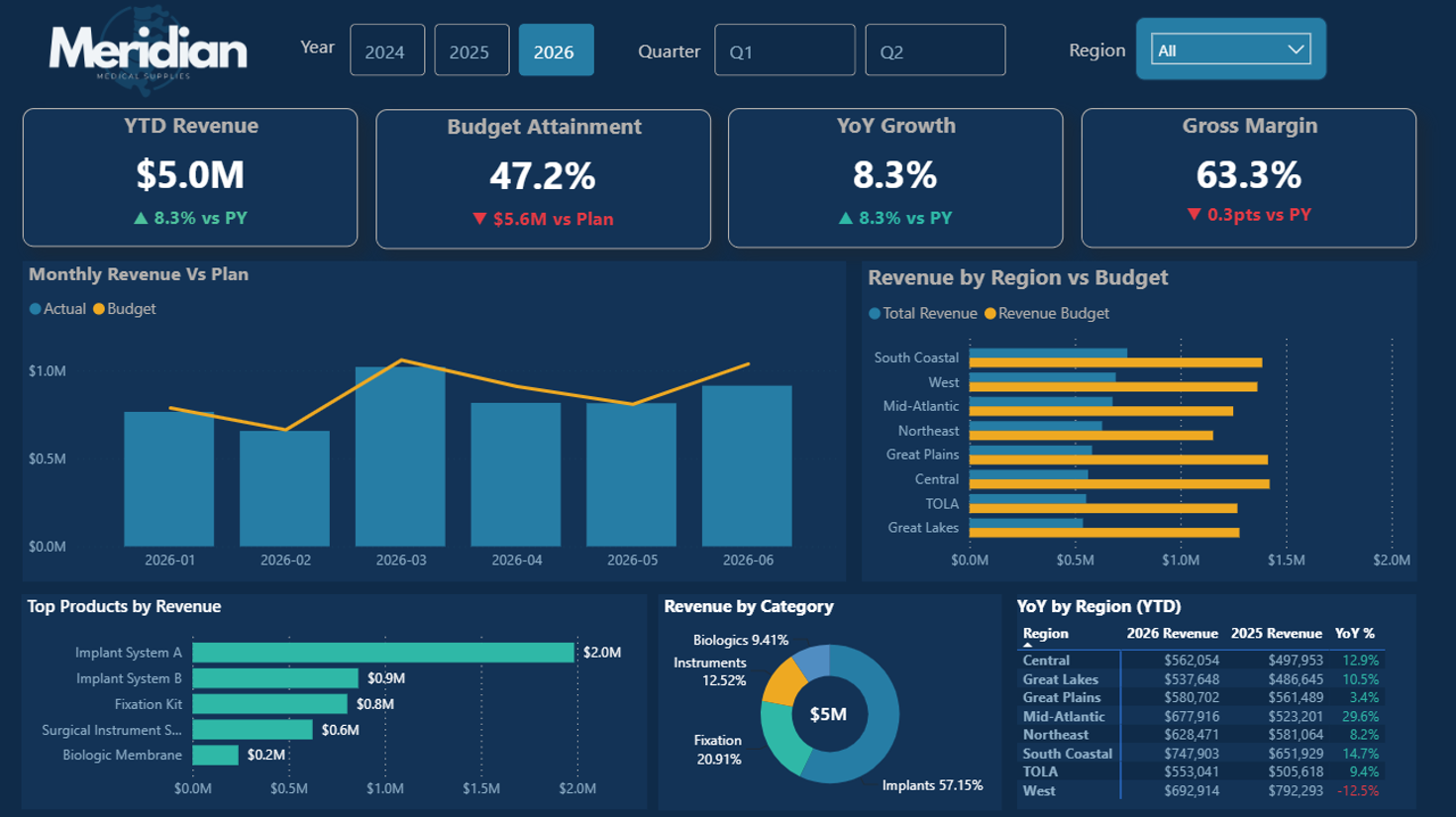
Task: Sort by the 2025 Revenue column header
Action: (1276, 634)
